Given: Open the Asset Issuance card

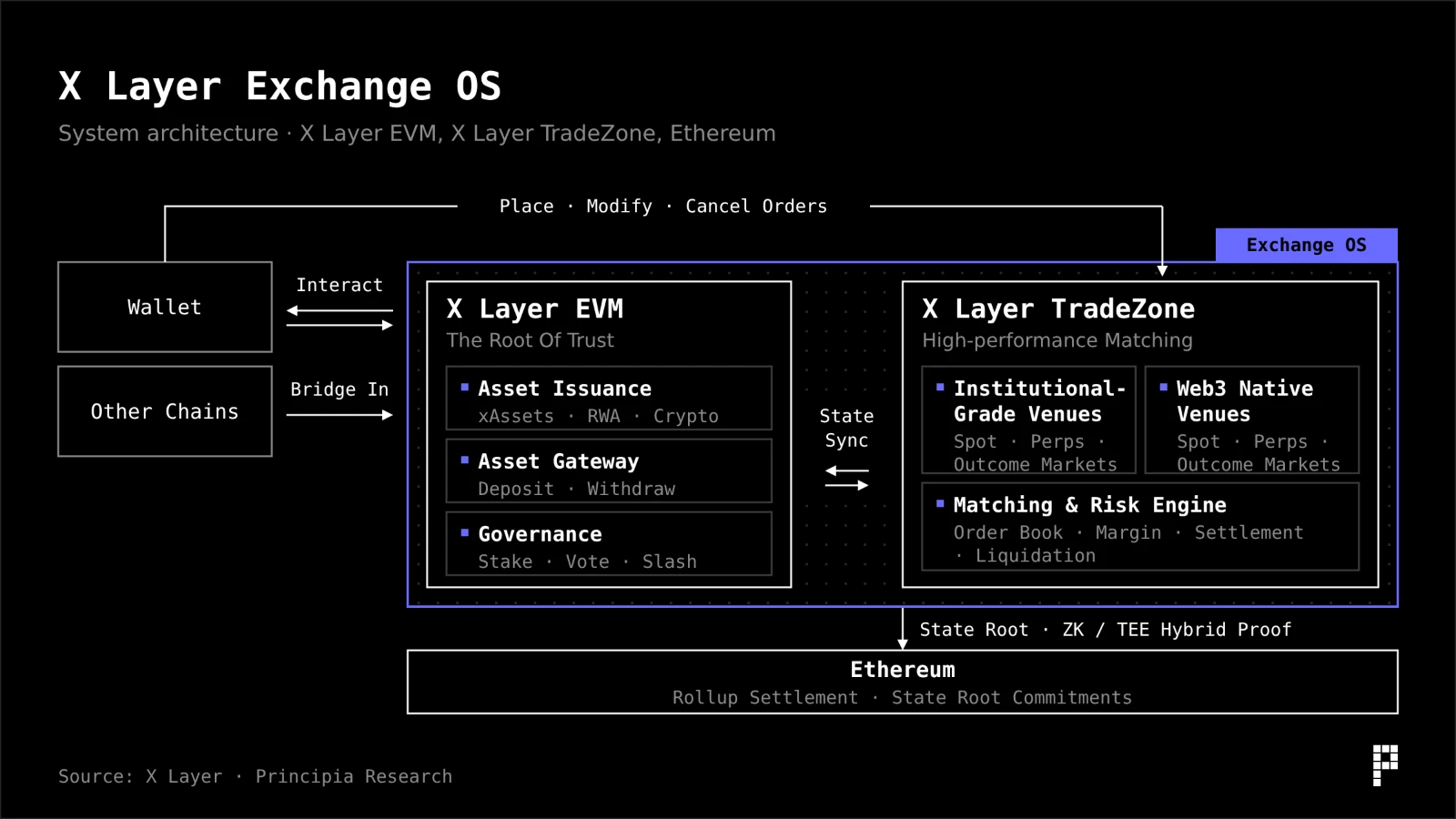Looking at the screenshot, I should (x=609, y=398).
